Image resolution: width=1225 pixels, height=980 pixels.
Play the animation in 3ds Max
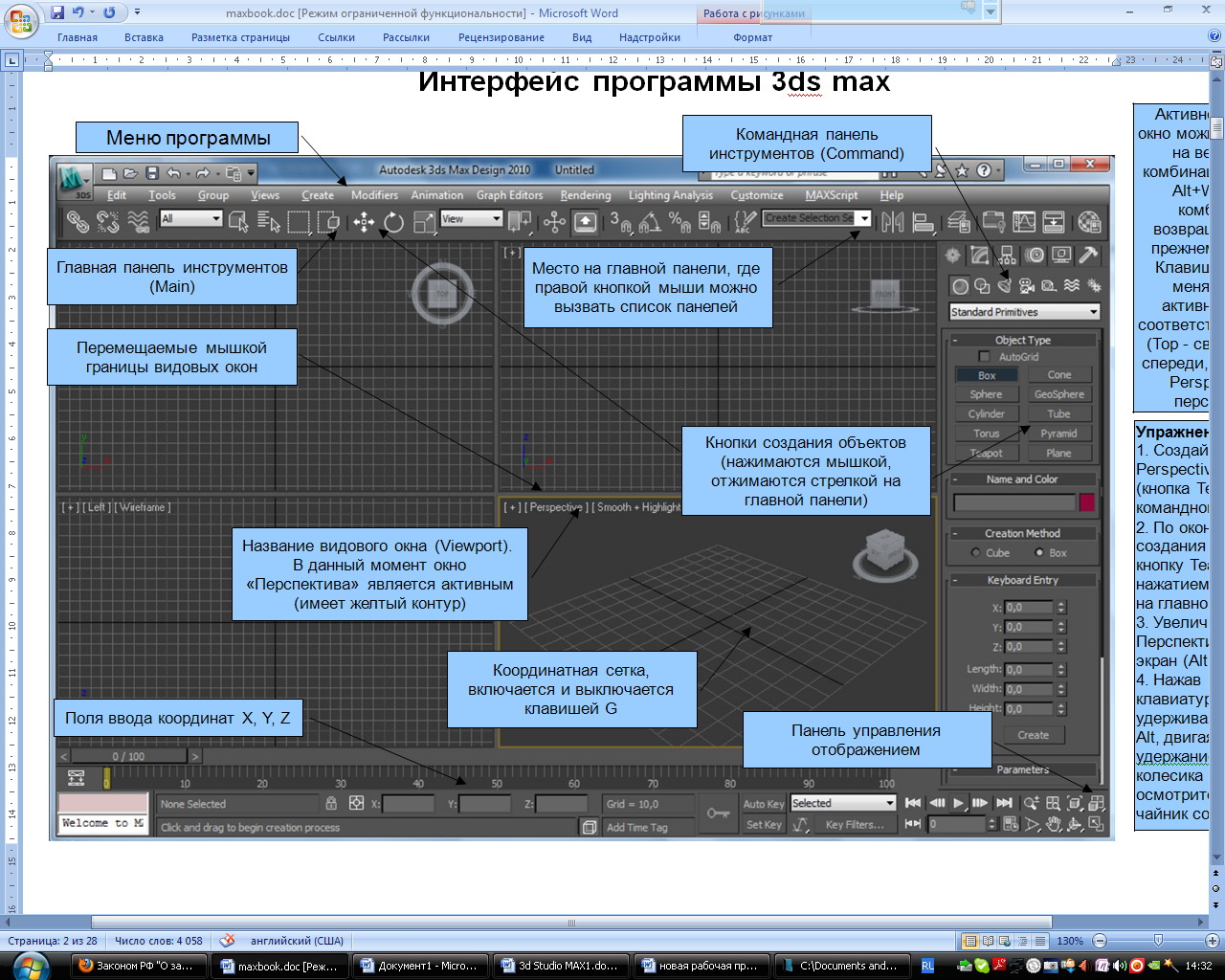pyautogui.click(x=959, y=803)
